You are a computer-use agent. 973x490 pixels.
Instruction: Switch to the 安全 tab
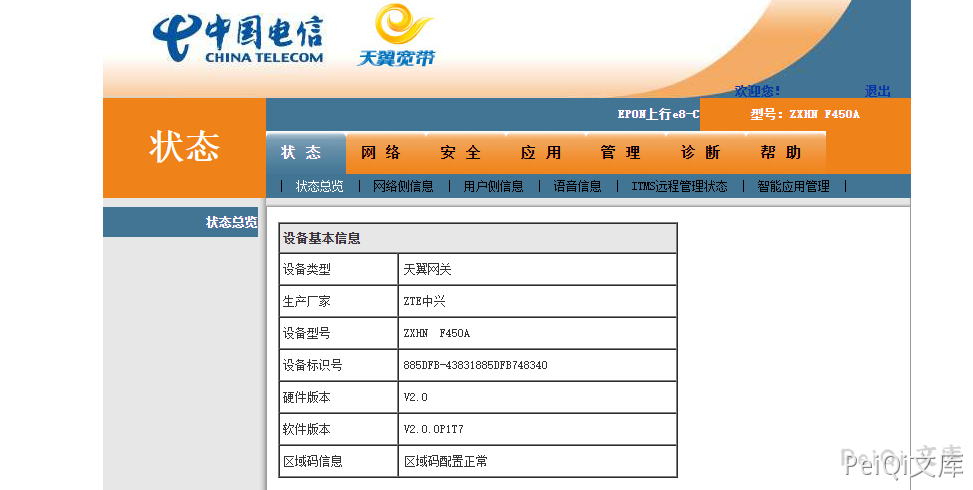[461, 153]
